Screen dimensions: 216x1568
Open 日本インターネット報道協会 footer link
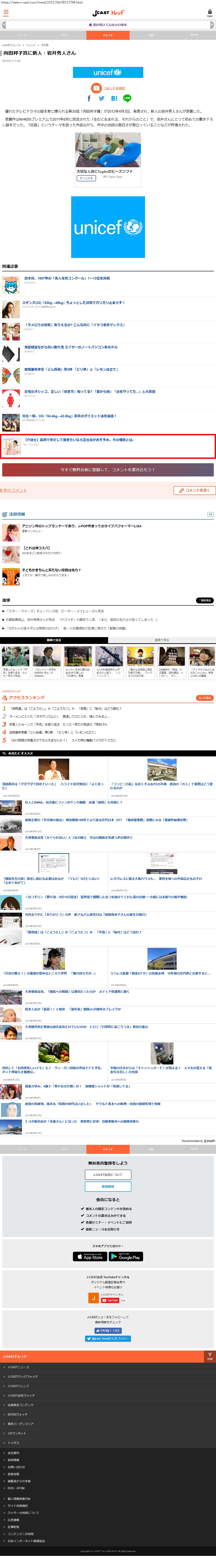point(26,1541)
